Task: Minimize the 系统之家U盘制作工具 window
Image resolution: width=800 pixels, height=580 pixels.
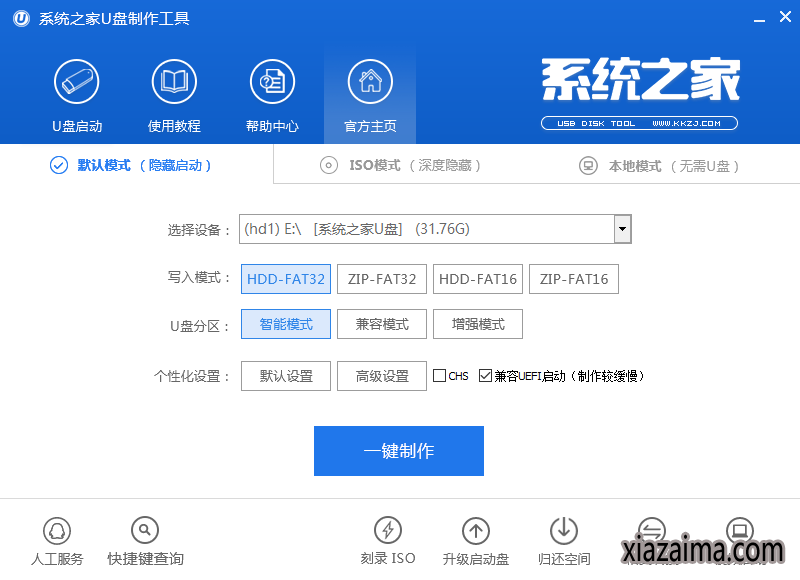Action: (x=759, y=19)
